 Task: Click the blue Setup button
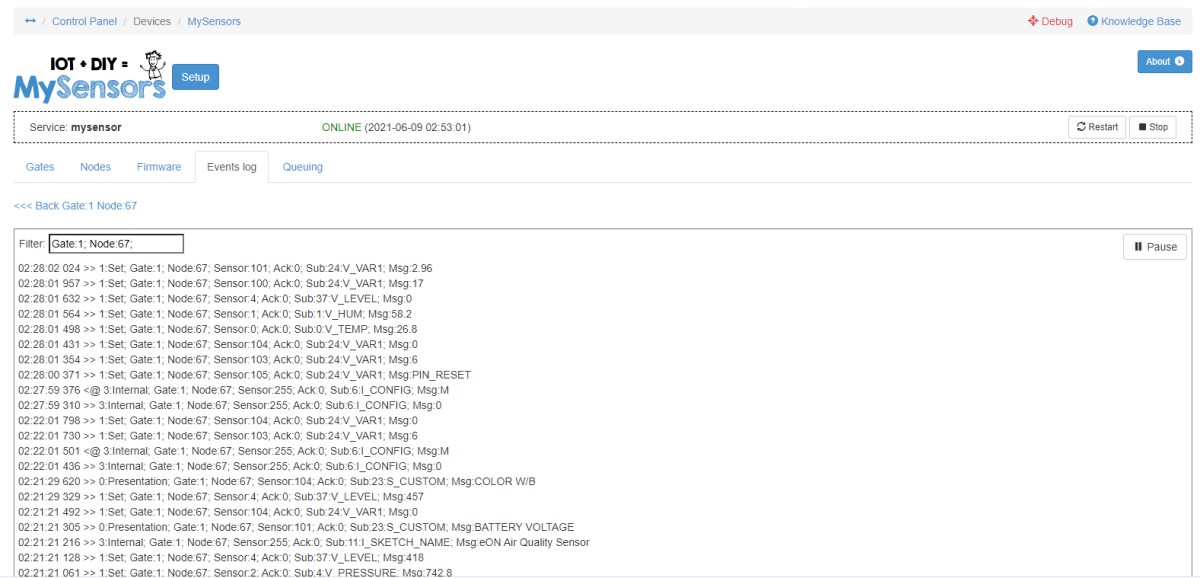coord(195,77)
